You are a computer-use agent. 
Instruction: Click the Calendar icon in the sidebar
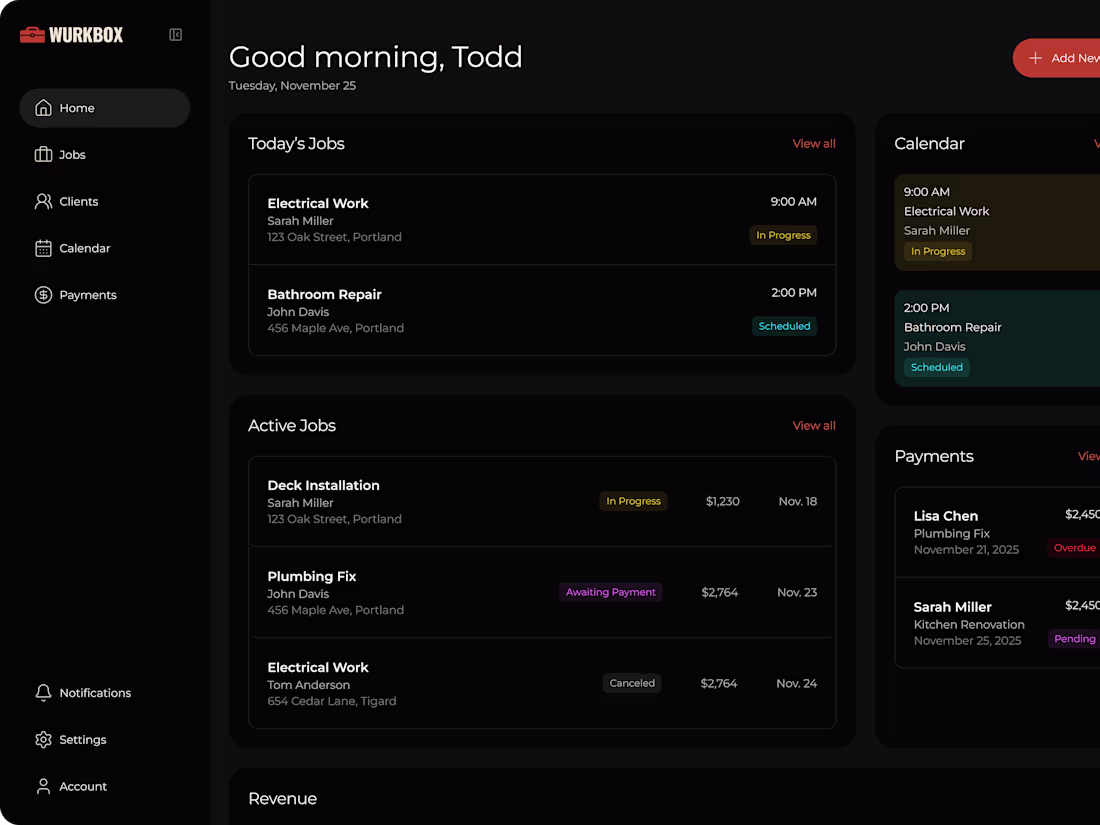43,248
